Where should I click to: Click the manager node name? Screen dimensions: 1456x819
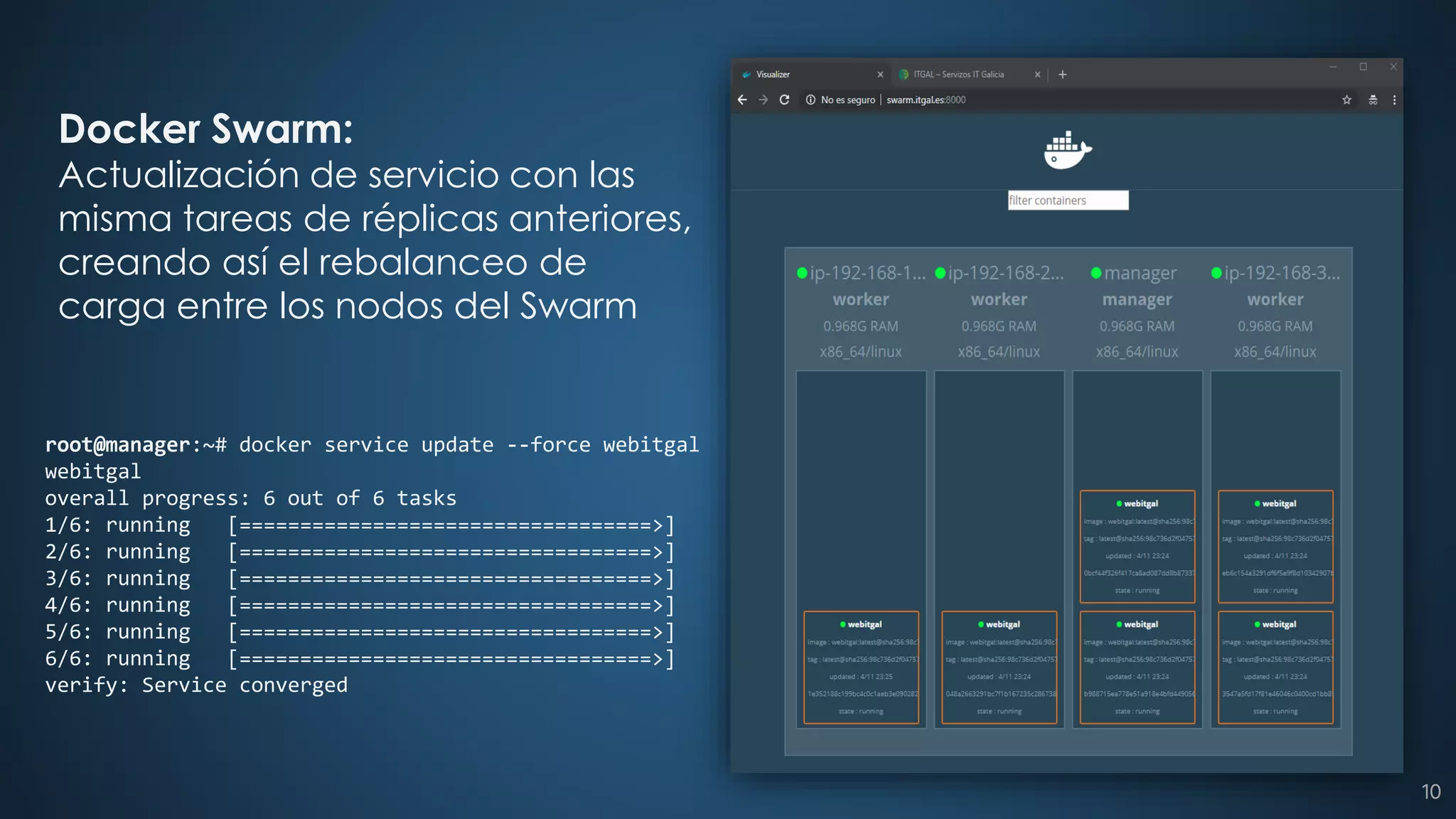click(x=1140, y=273)
